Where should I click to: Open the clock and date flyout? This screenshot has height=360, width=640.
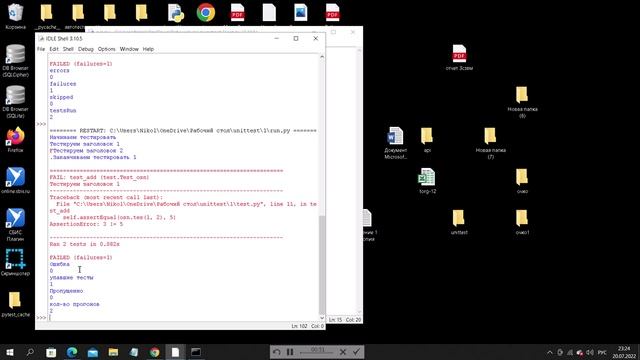click(x=624, y=352)
